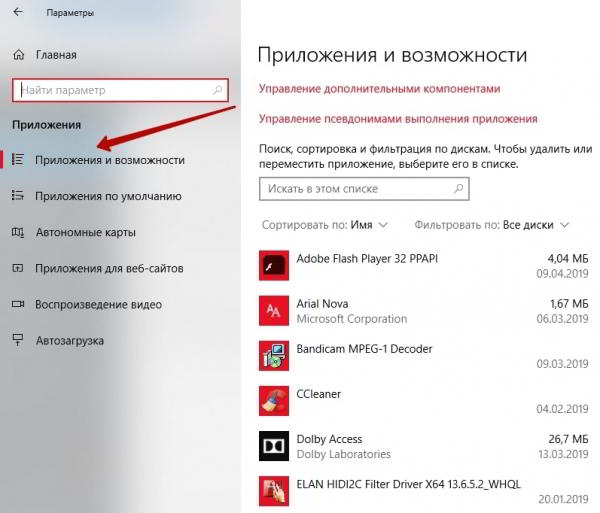This screenshot has width=600, height=513.
Task: Open Управление псевдонимами выполнения приложения link
Action: [398, 119]
